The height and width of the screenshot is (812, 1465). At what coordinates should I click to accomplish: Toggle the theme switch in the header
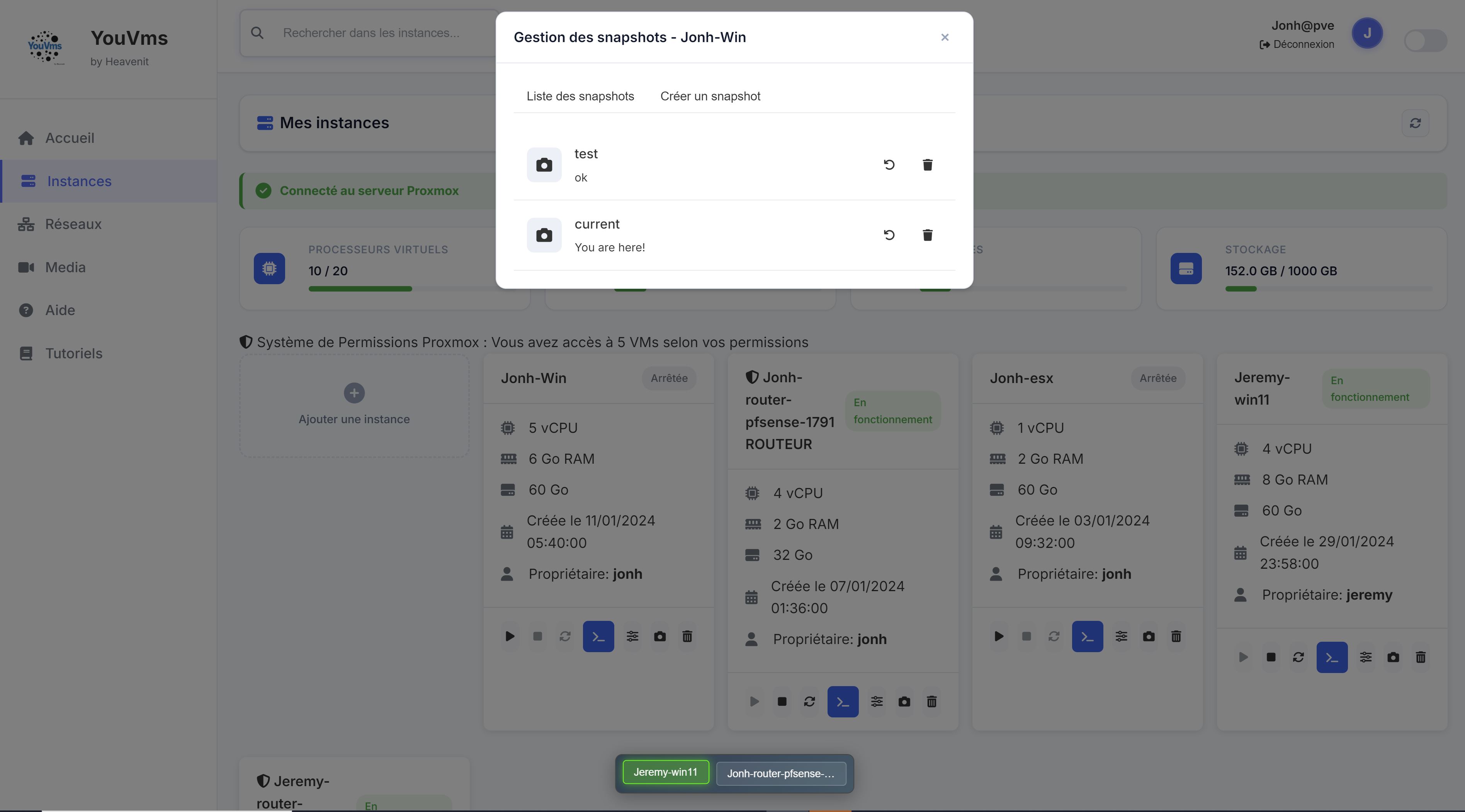coord(1425,41)
